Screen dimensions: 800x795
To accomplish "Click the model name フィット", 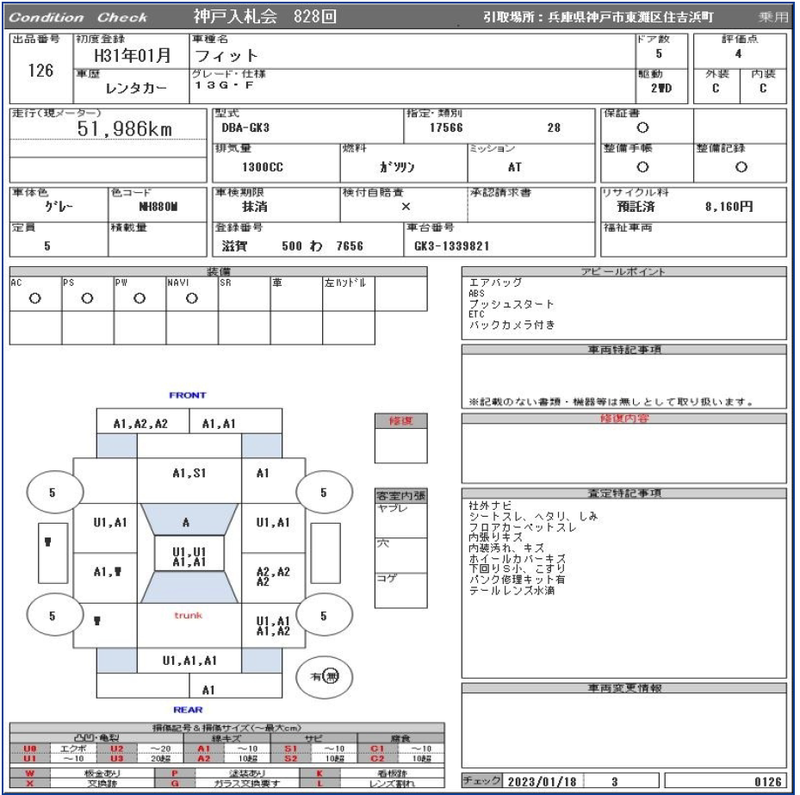I will click(x=226, y=55).
